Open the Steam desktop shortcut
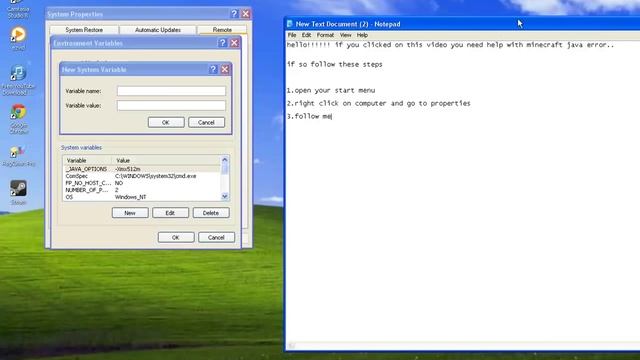640x360 pixels. [x=18, y=192]
